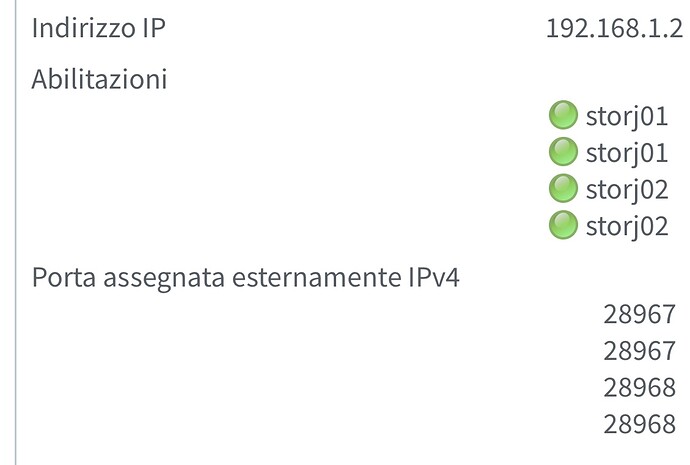The height and width of the screenshot is (465, 690).
Task: Click the panel's left vertical border line
Action: (x=15, y=232)
